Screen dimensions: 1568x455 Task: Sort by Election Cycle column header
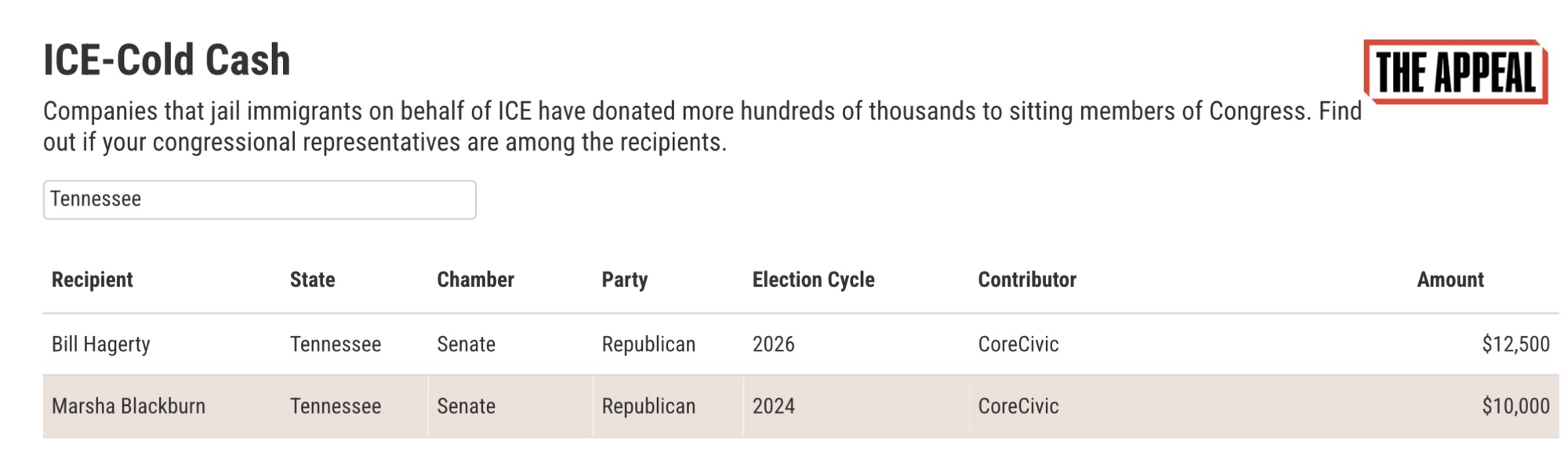pyautogui.click(x=813, y=280)
